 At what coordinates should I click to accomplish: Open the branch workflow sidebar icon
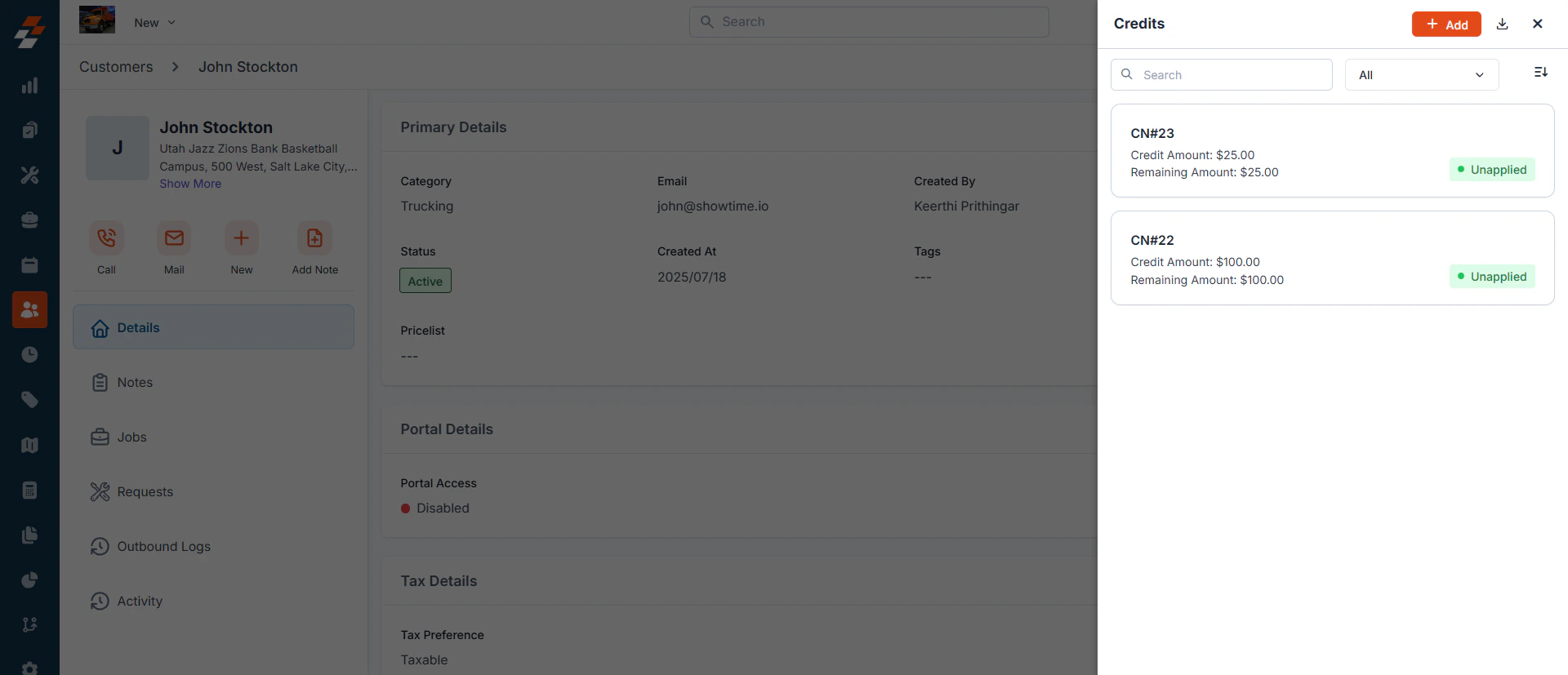click(x=29, y=624)
